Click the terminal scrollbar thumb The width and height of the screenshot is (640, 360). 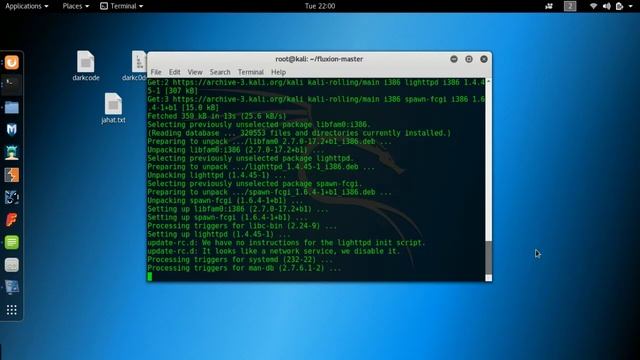(x=488, y=258)
